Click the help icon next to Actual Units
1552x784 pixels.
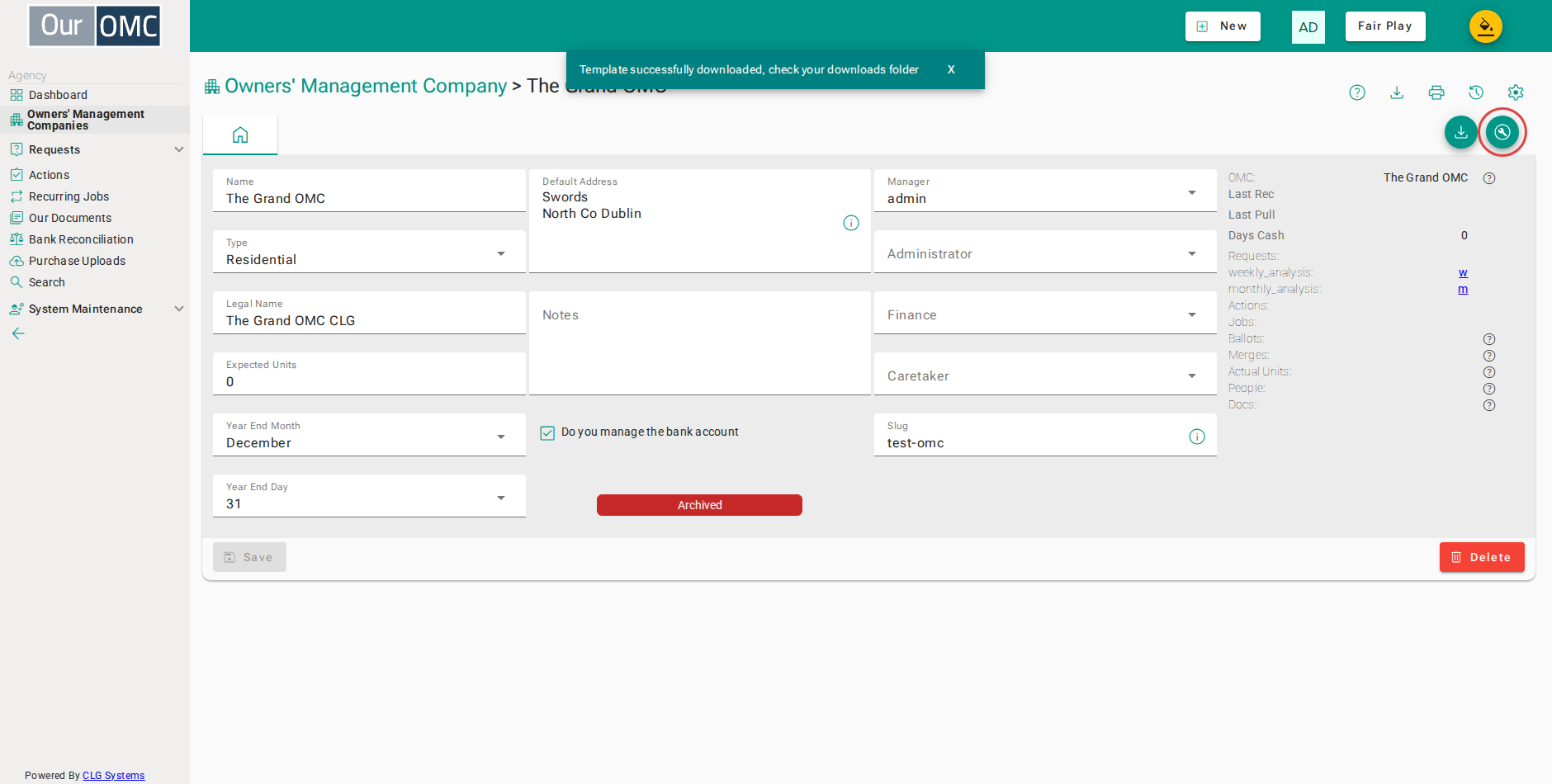(1489, 372)
